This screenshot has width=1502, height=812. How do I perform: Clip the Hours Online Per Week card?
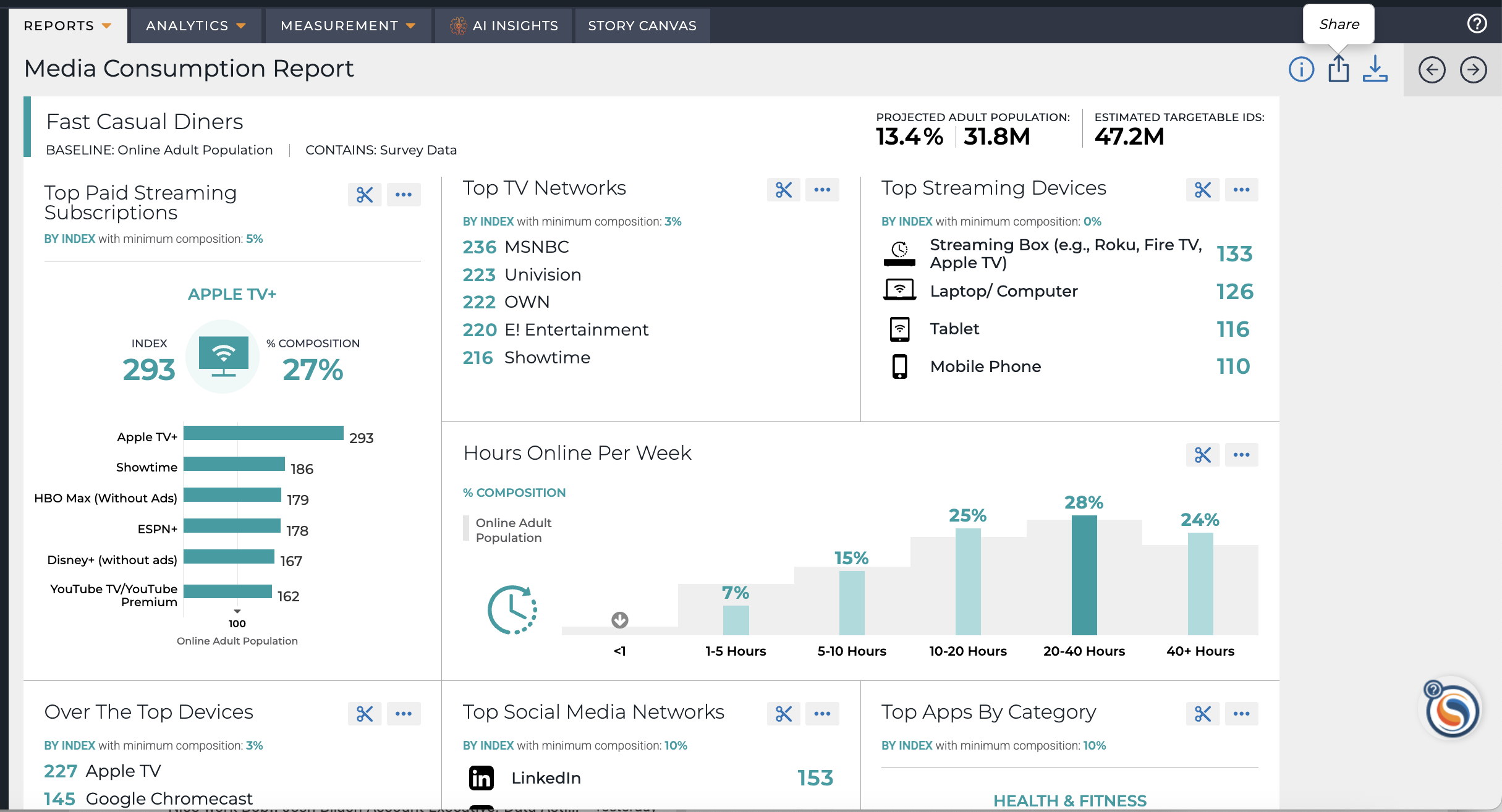coord(1203,455)
